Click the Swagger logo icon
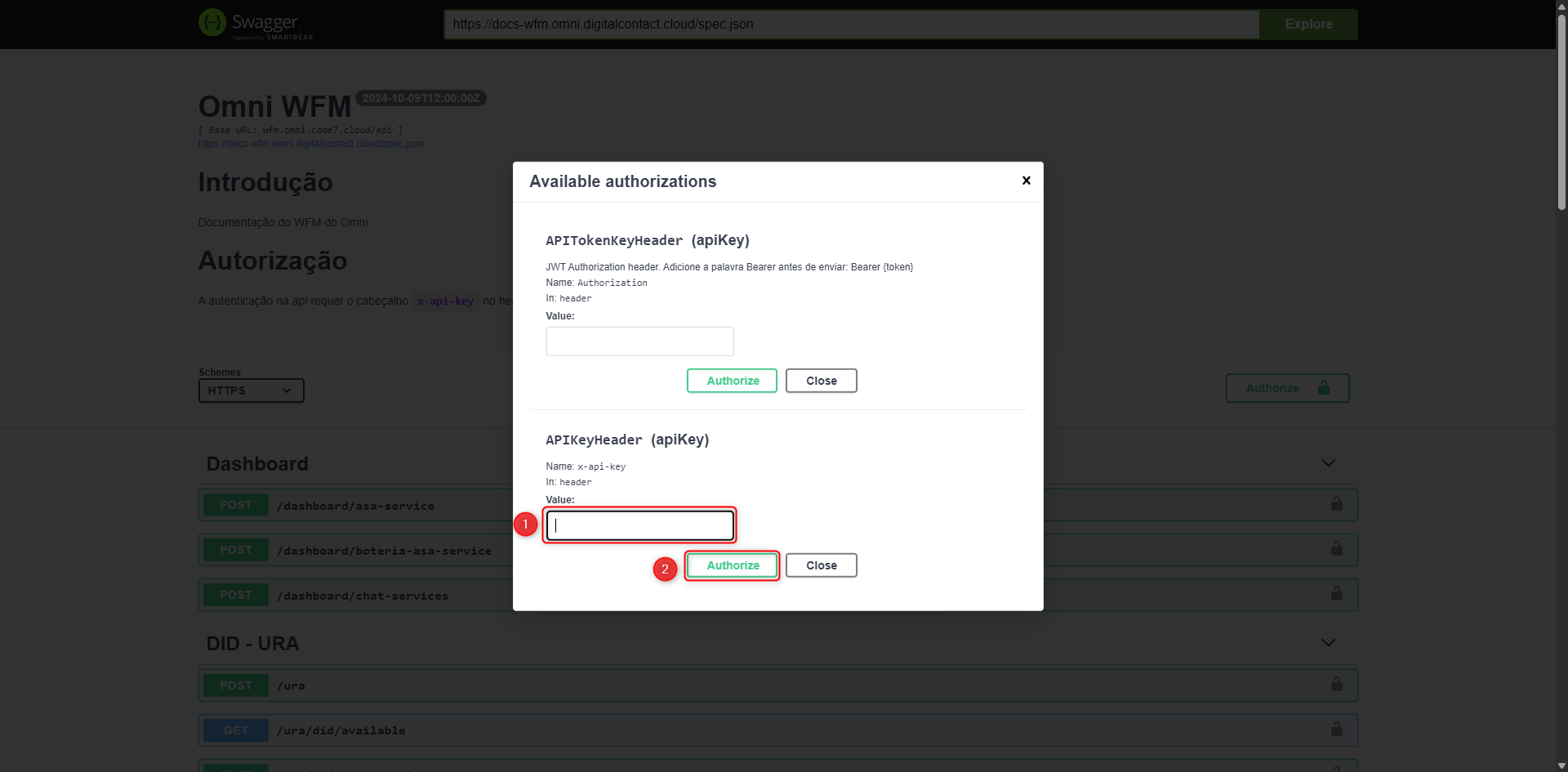The image size is (1568, 772). click(x=212, y=23)
